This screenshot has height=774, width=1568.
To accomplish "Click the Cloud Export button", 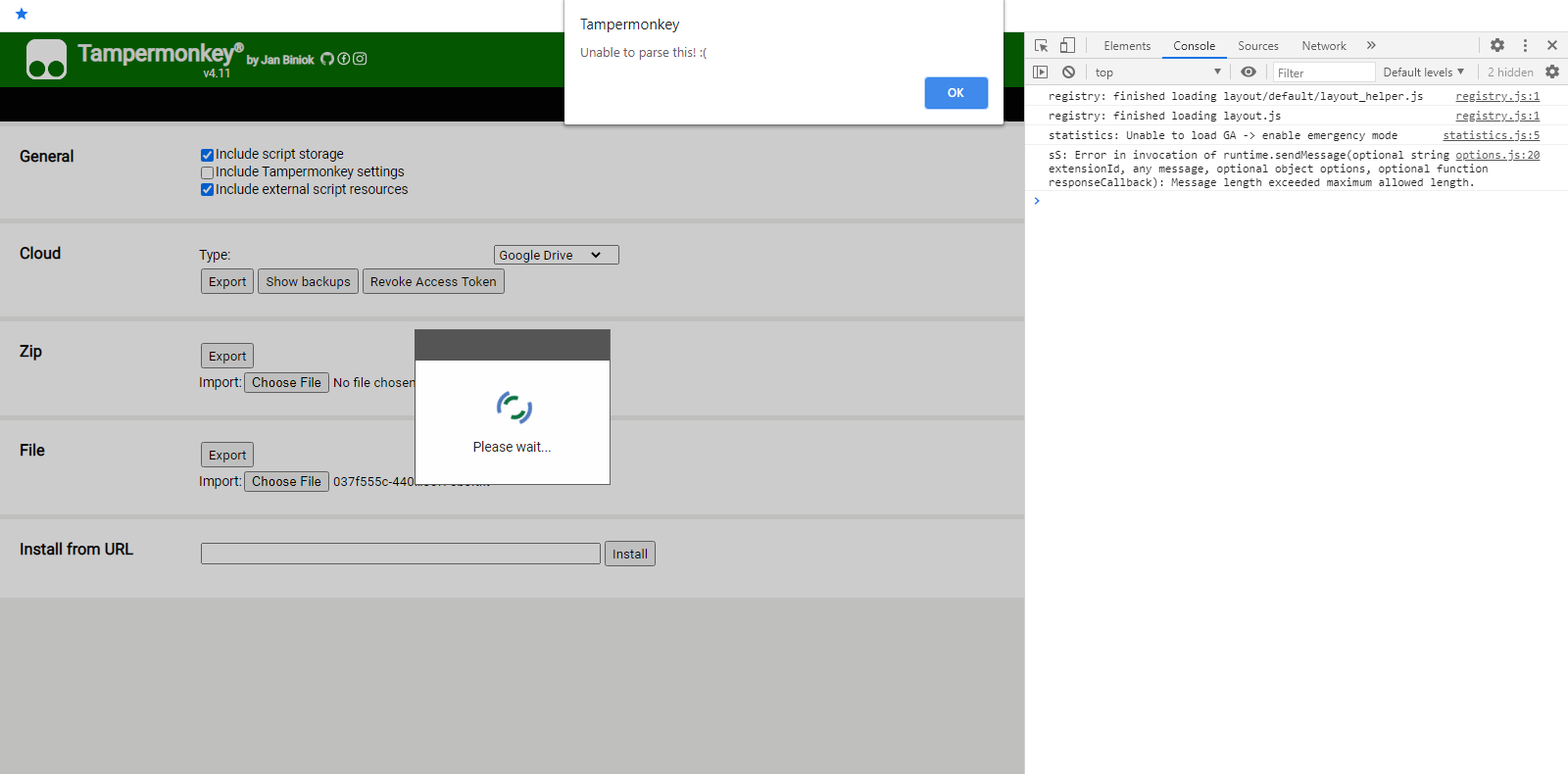I will pos(227,281).
